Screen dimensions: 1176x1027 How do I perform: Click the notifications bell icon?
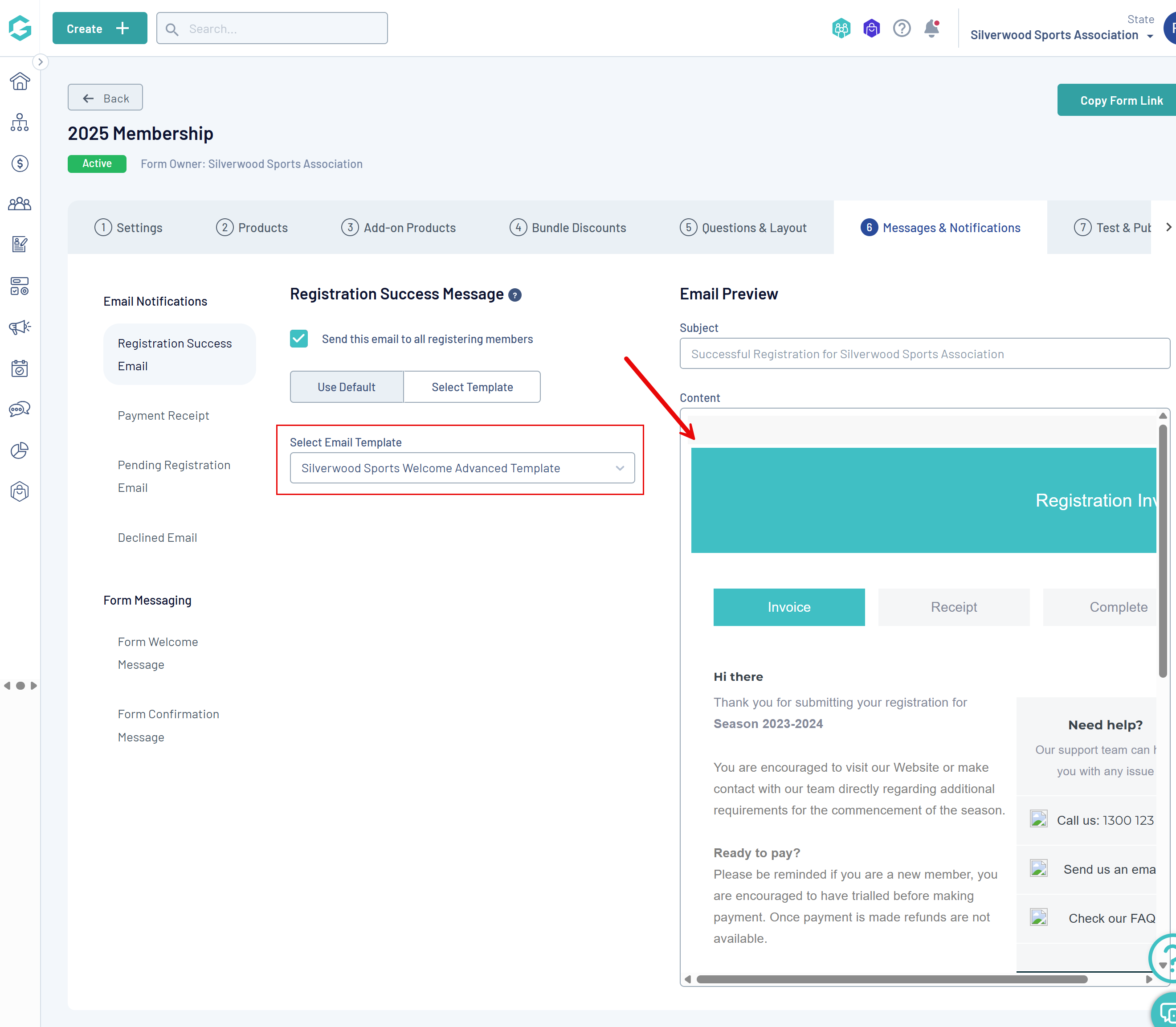pos(931,28)
